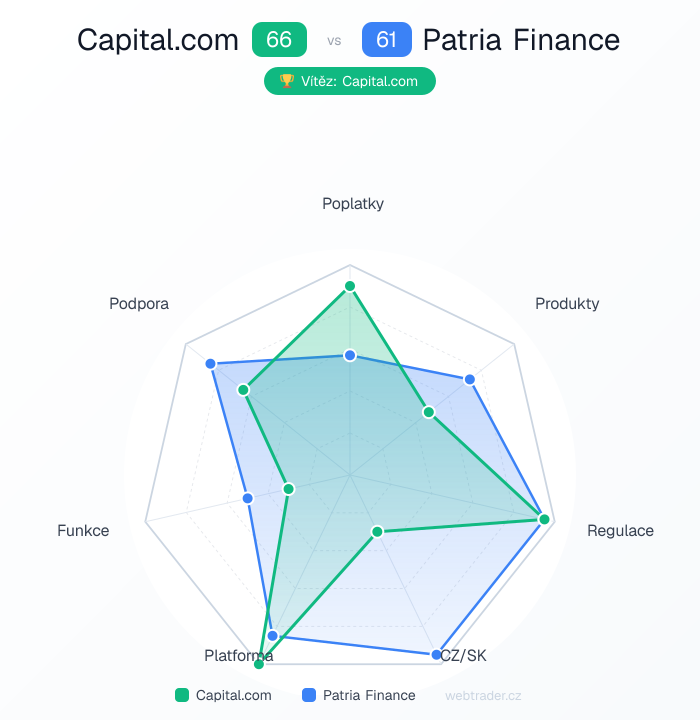Select blue CZ/SK data point
Image resolution: width=700 pixels, height=720 pixels.
437,655
